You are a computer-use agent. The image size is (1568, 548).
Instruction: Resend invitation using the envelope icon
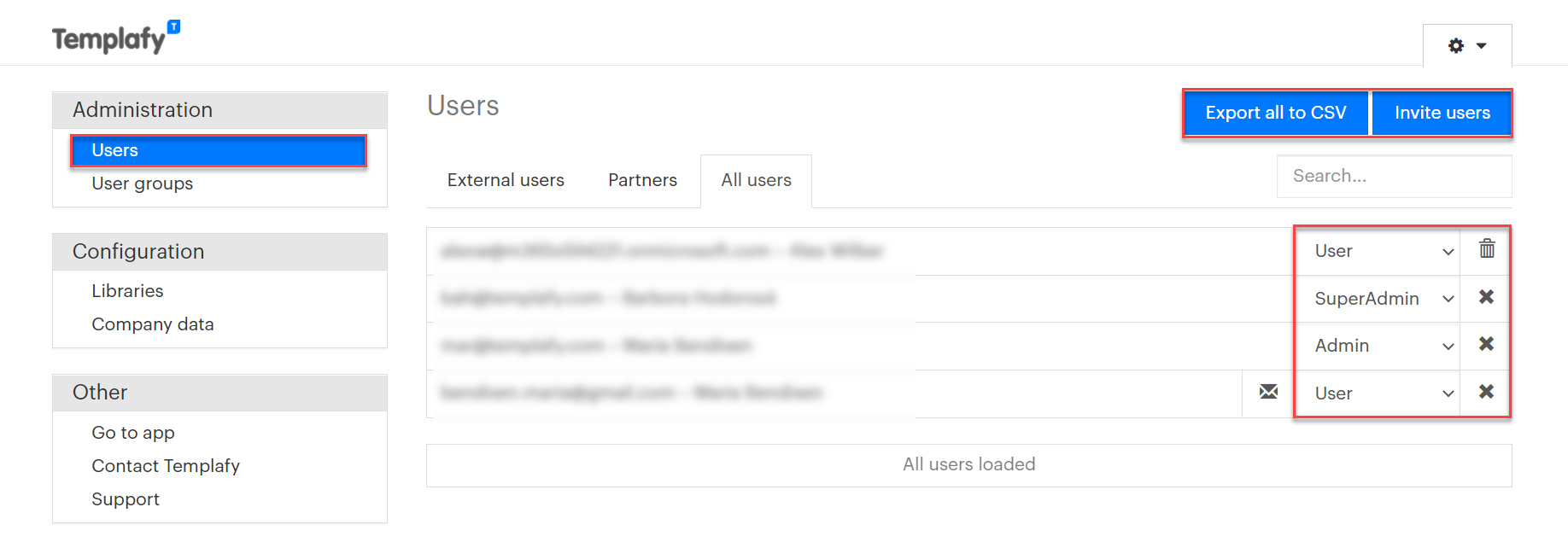point(1268,393)
